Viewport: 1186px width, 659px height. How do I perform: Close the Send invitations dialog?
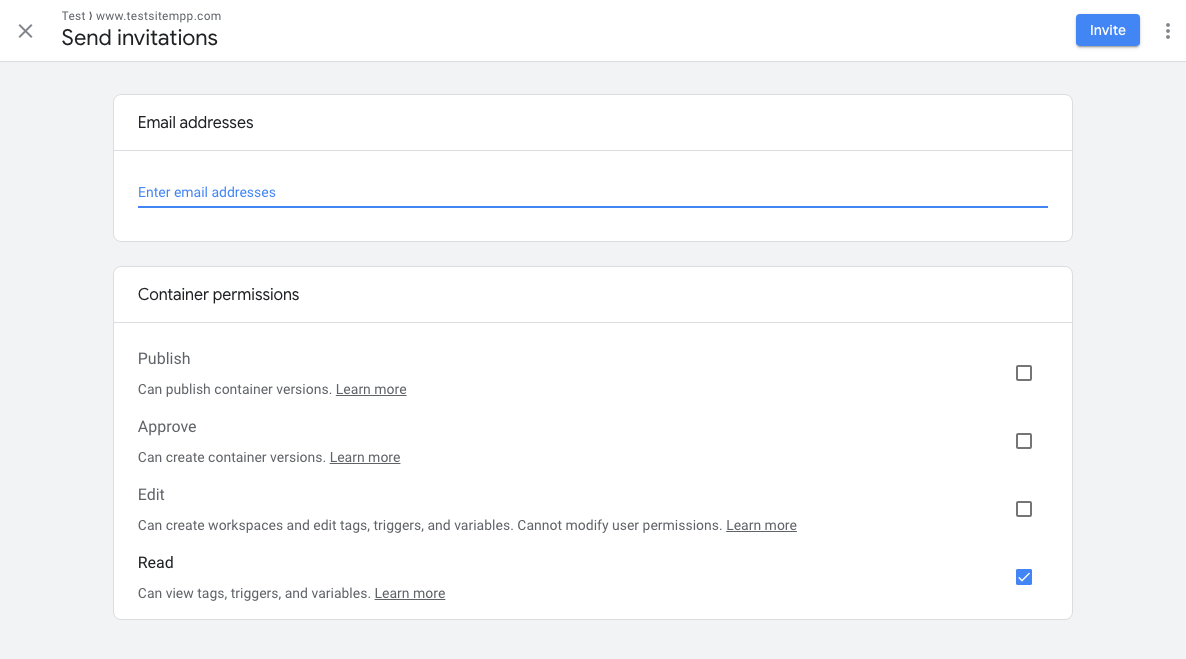coord(26,31)
